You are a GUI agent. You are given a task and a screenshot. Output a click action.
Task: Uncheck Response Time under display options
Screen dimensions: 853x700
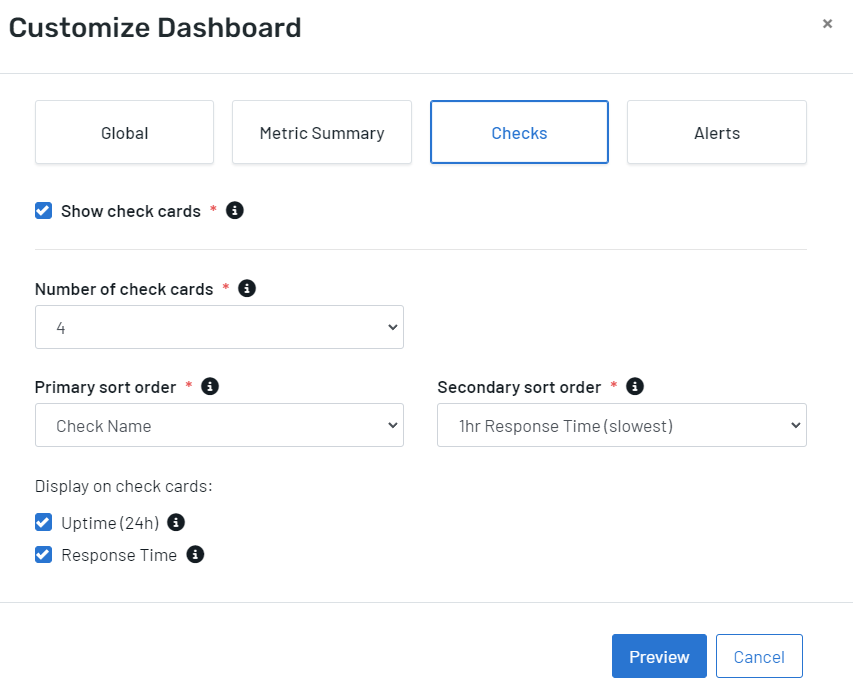43,554
